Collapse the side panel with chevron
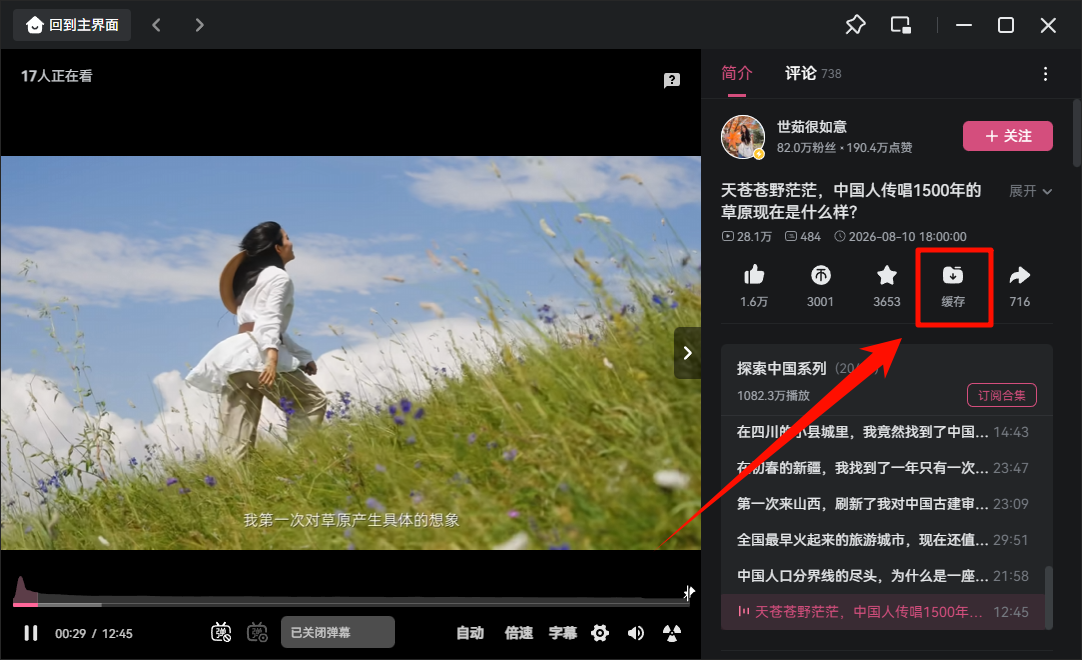 [x=687, y=353]
